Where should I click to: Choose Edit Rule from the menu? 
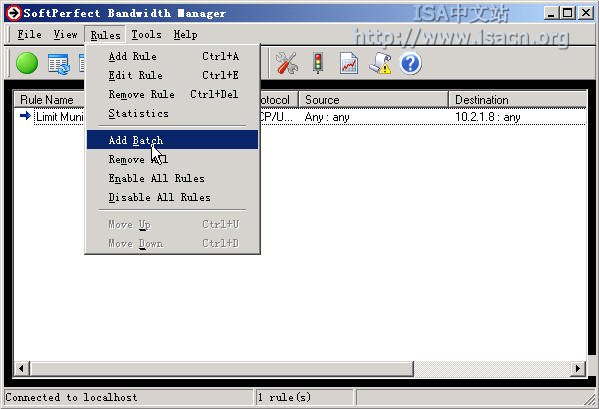173,75
